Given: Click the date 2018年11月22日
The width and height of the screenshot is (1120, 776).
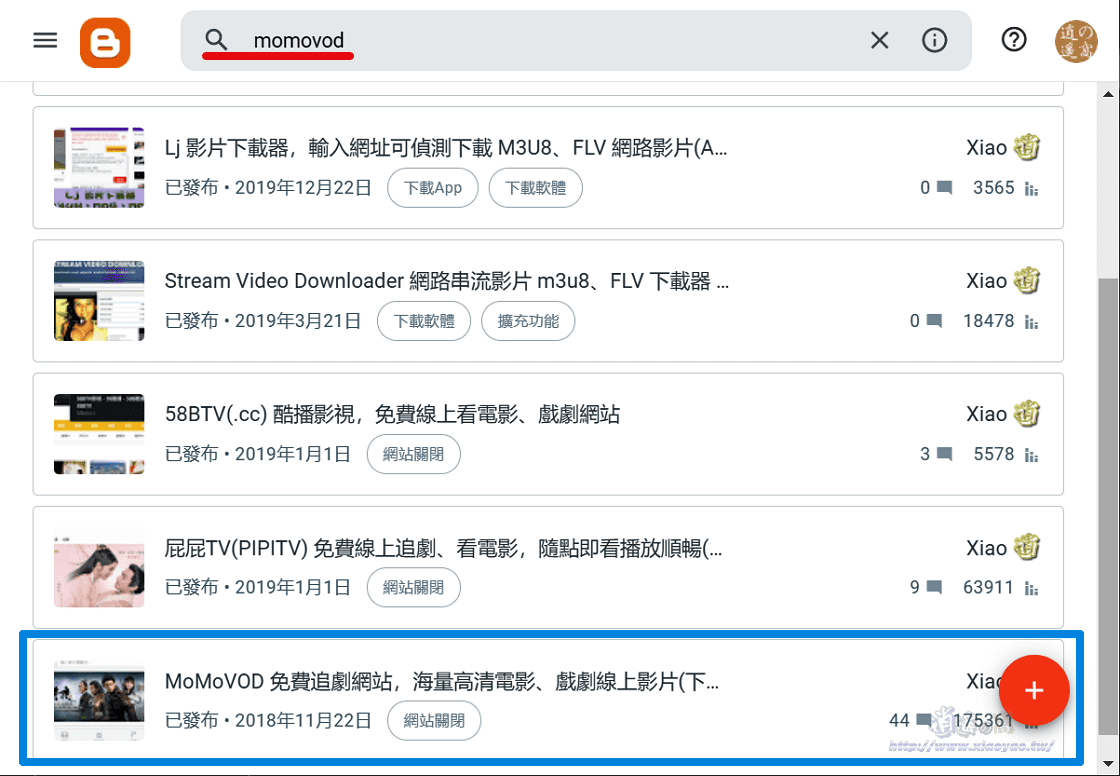Looking at the screenshot, I should coord(304,720).
